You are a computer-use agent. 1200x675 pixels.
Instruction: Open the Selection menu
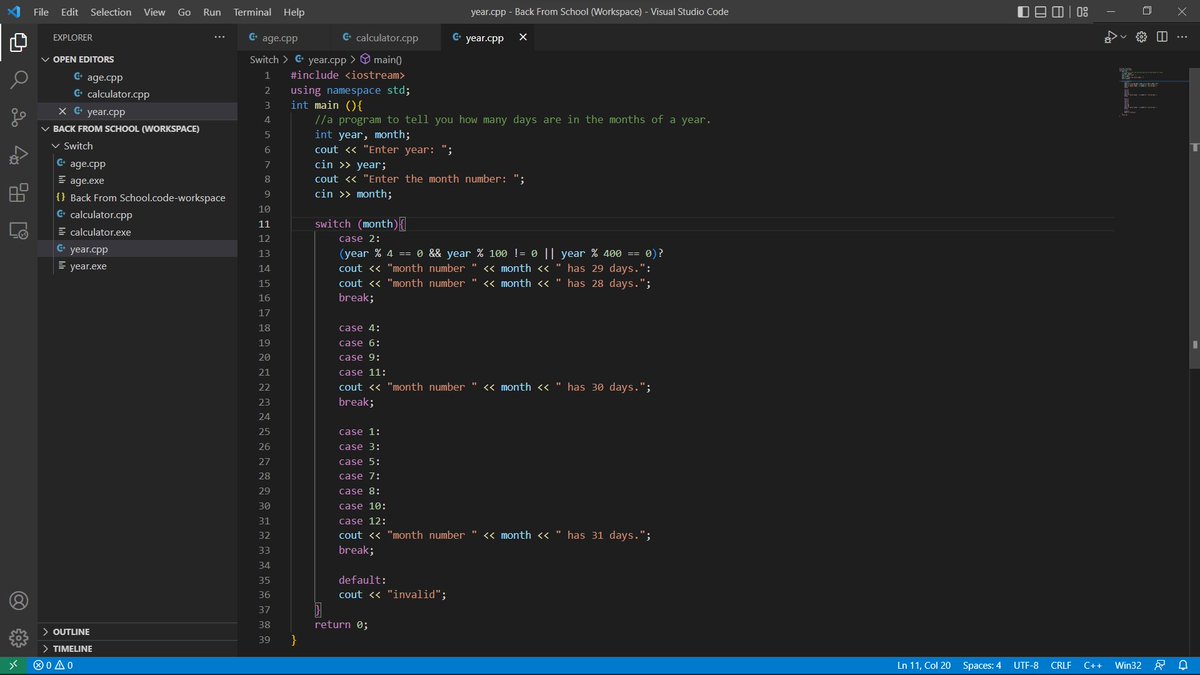click(111, 12)
